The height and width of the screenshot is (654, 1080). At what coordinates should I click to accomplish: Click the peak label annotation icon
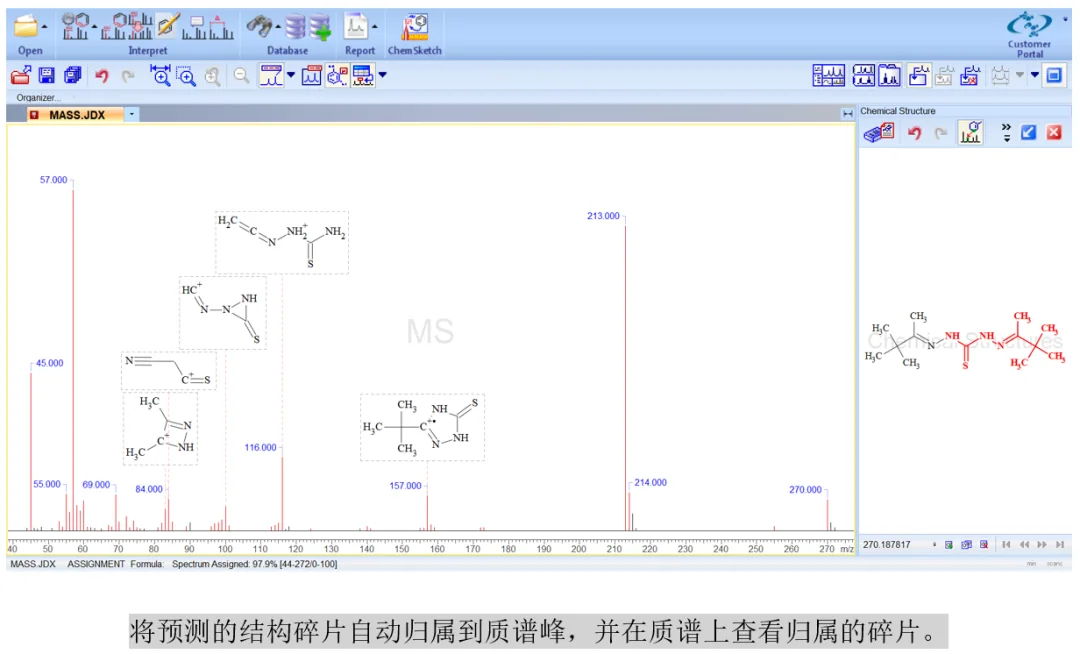click(x=195, y=27)
